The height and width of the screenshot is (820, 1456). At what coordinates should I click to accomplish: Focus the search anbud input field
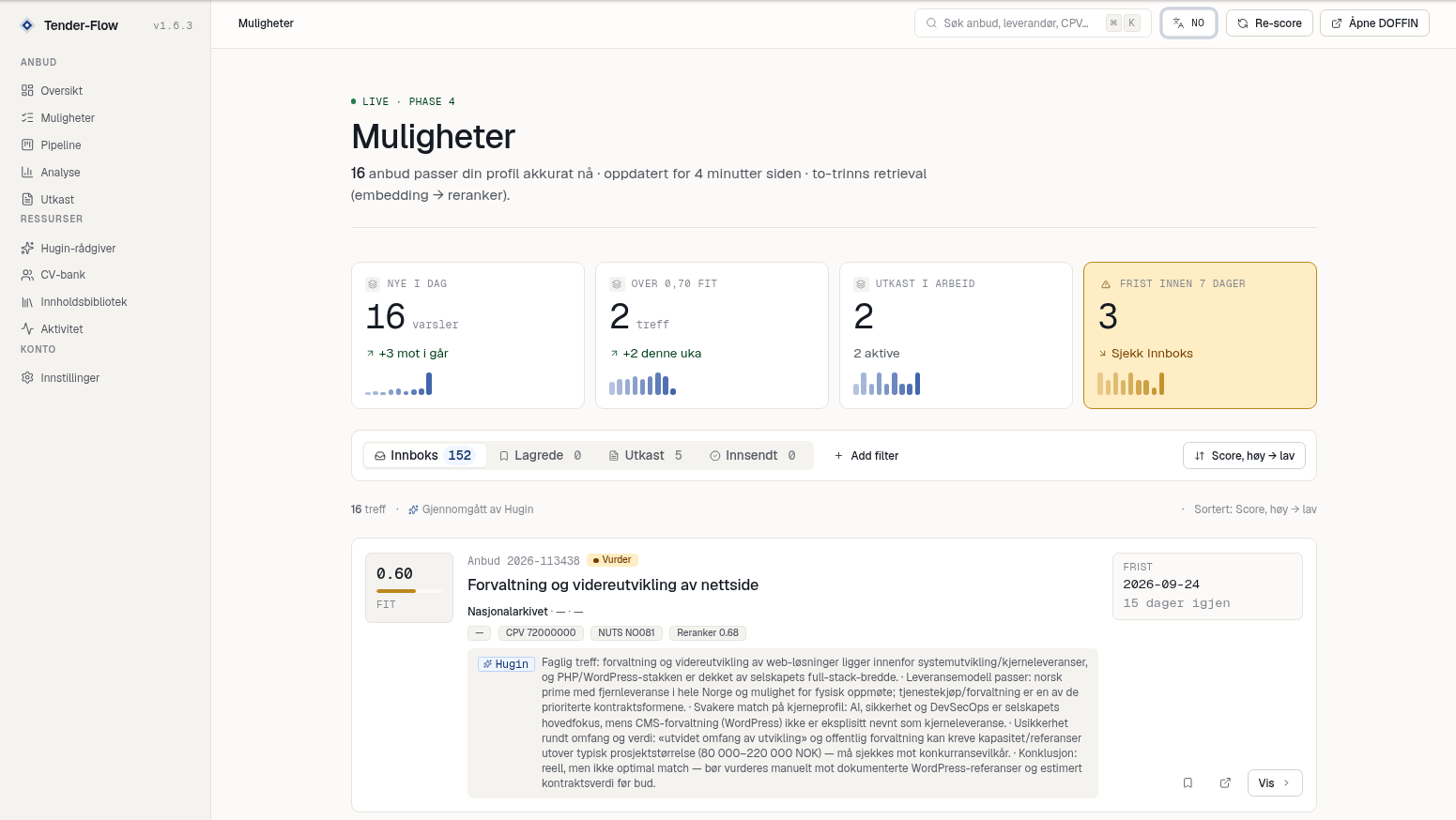click(1033, 23)
